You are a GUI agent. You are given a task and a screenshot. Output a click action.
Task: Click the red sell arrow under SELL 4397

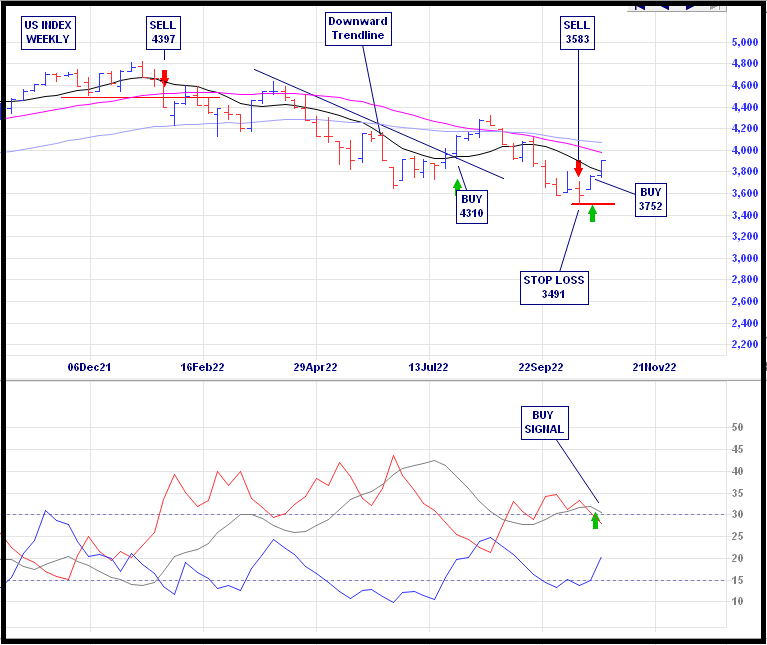pyautogui.click(x=165, y=77)
